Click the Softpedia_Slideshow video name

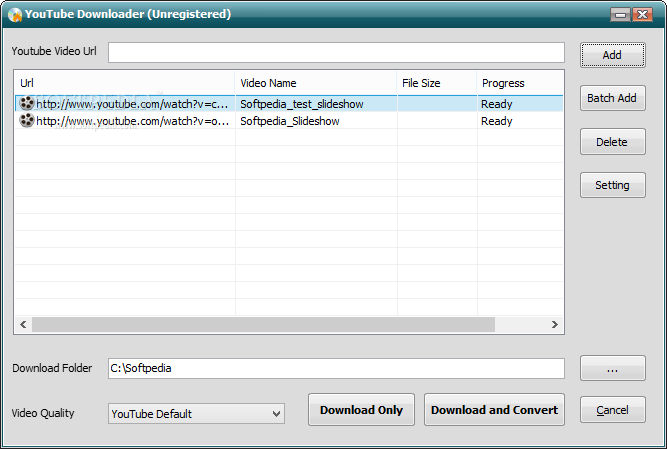(290, 121)
